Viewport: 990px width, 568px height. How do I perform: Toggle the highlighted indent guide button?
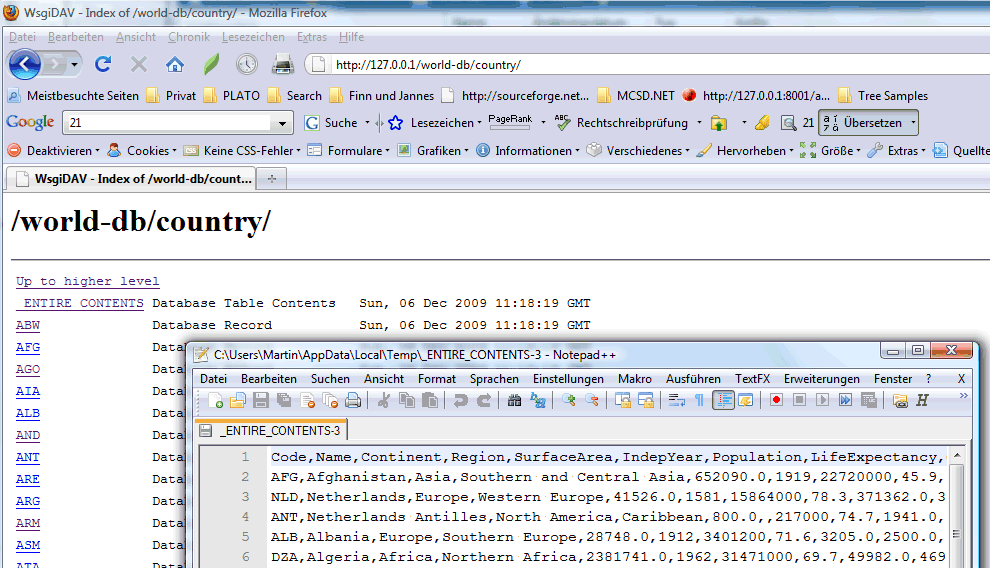pos(722,401)
